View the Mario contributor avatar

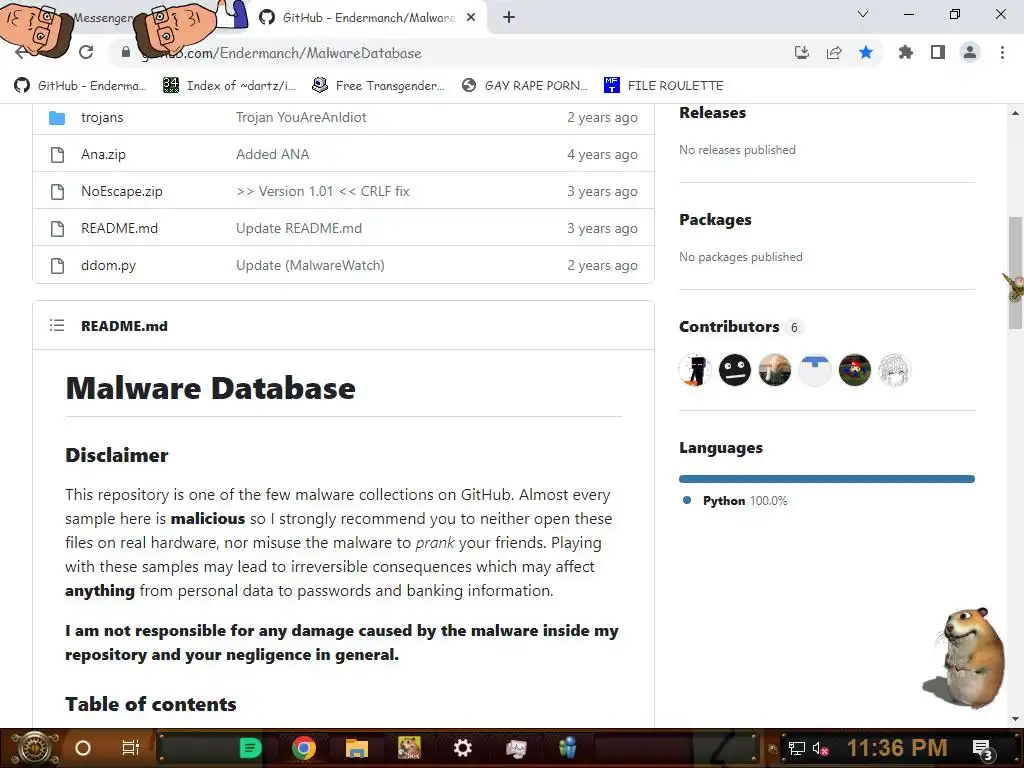click(x=854, y=370)
